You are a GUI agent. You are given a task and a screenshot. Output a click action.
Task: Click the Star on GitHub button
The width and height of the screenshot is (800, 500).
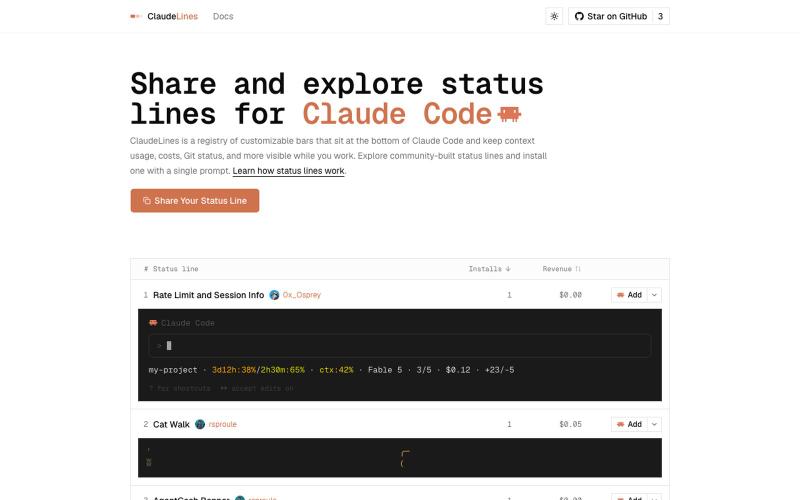[610, 16]
